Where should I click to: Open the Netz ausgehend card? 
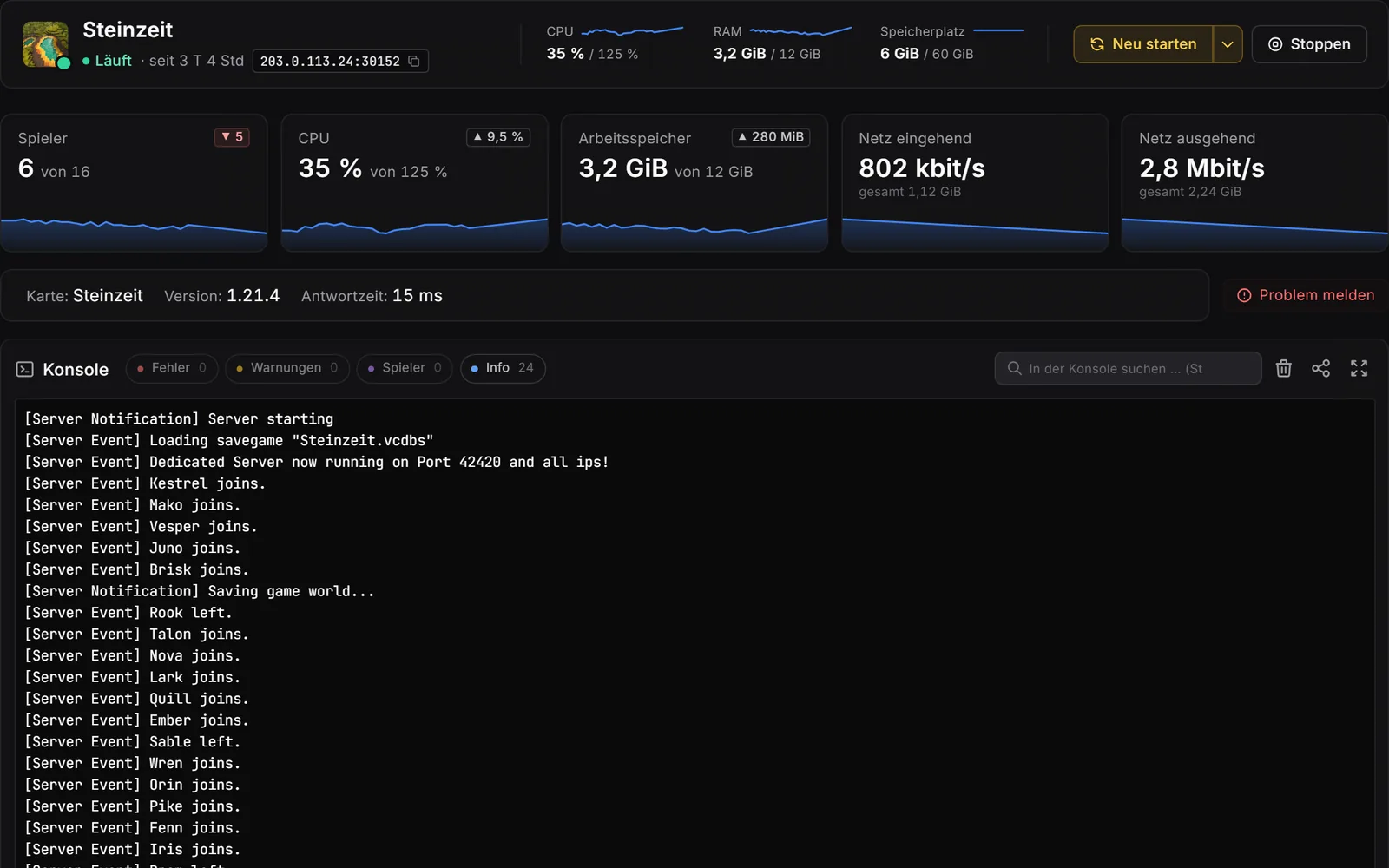(x=1254, y=183)
